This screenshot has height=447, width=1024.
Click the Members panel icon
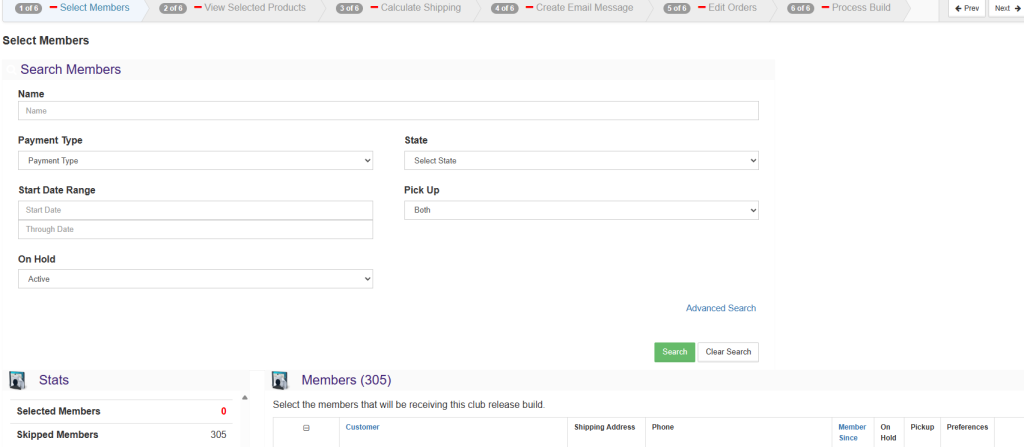[281, 380]
